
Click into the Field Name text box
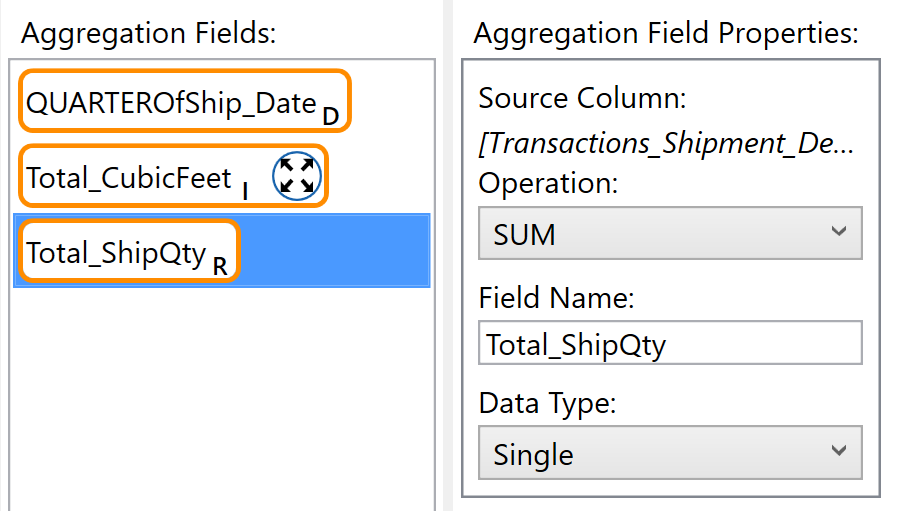pyautogui.click(x=670, y=343)
